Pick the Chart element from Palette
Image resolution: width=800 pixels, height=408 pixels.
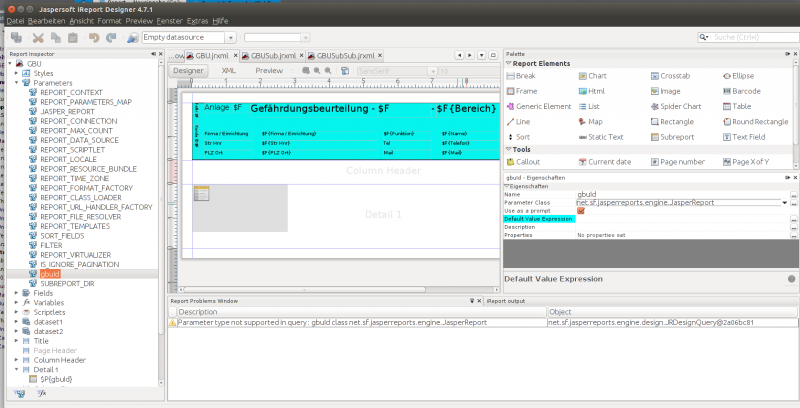592,76
